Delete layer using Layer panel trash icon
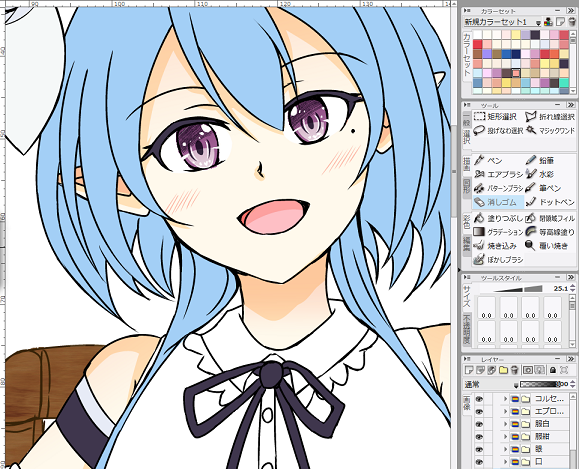This screenshot has width=579, height=469. pyautogui.click(x=515, y=369)
